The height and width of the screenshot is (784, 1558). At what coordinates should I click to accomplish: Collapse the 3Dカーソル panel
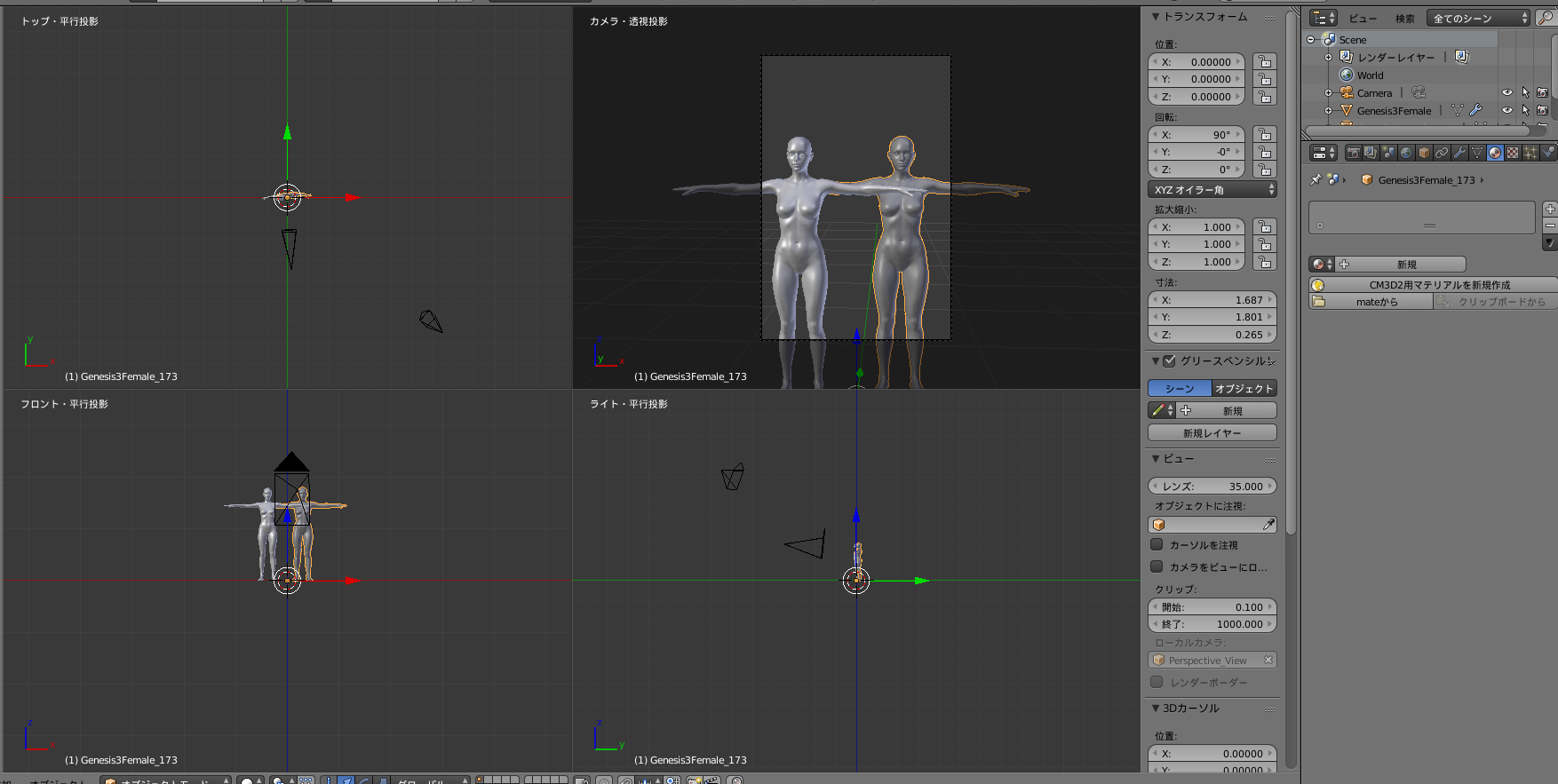point(1156,708)
